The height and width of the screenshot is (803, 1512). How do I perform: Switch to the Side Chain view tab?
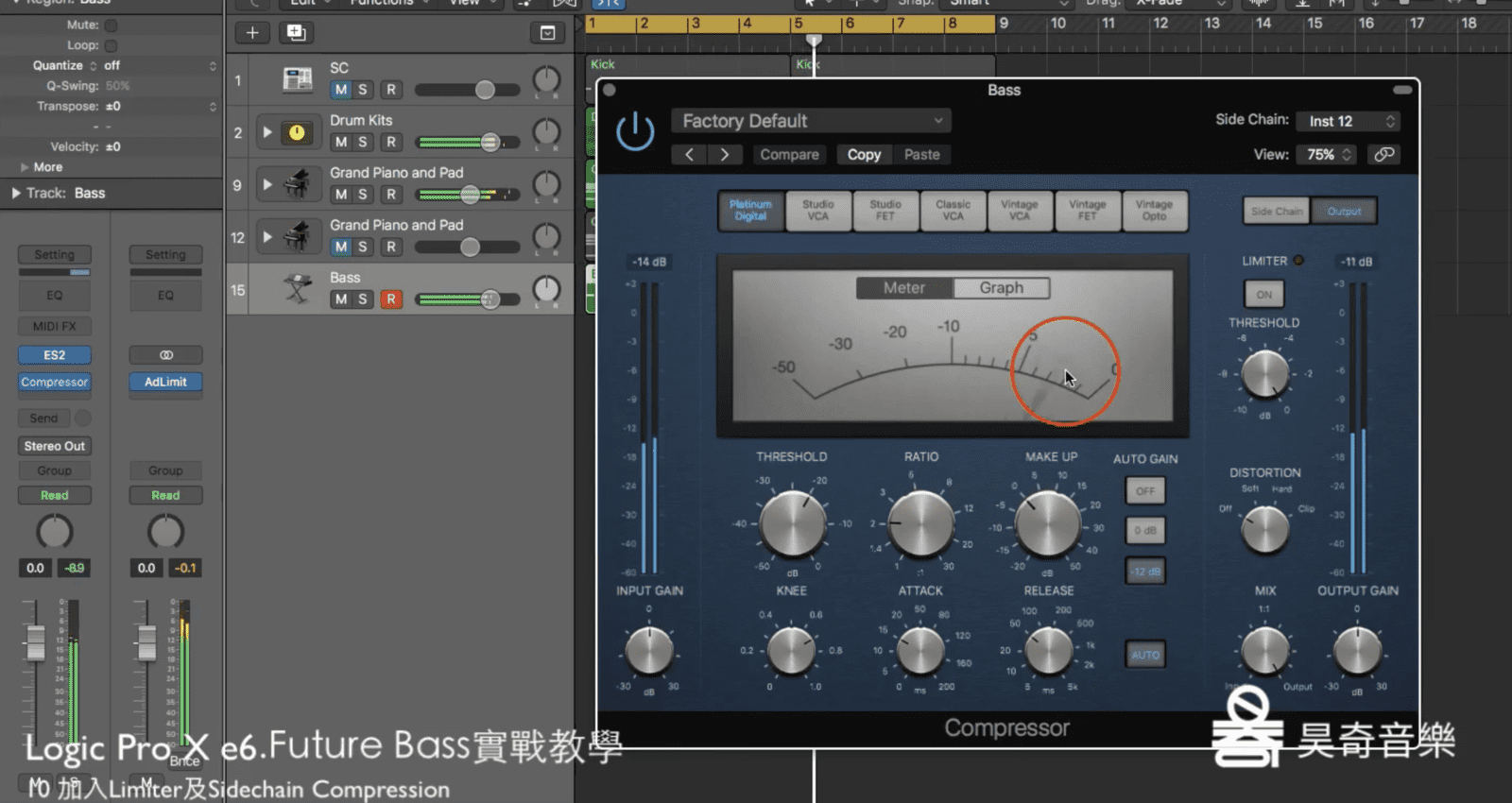pos(1277,212)
